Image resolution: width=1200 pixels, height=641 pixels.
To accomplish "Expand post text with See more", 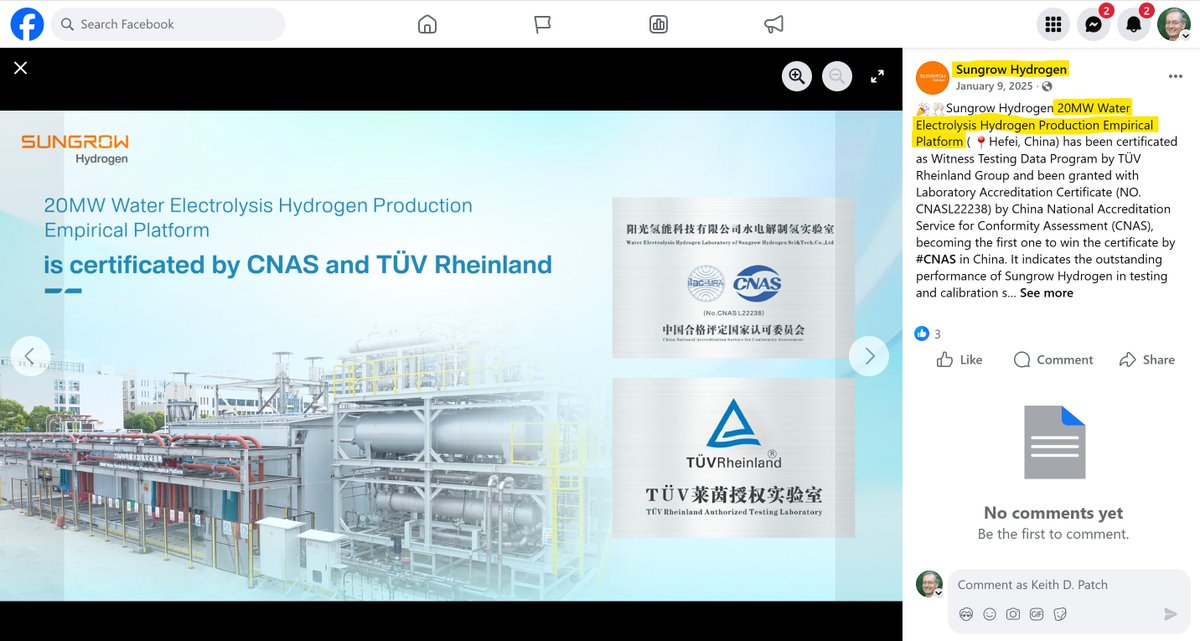I will (1046, 293).
